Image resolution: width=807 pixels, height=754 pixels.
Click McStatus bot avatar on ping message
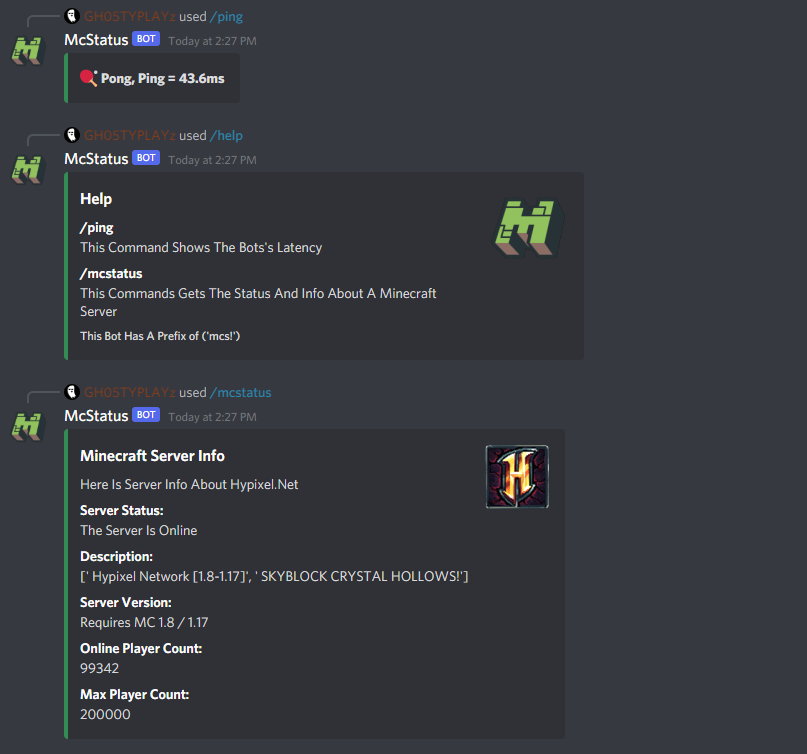(28, 51)
